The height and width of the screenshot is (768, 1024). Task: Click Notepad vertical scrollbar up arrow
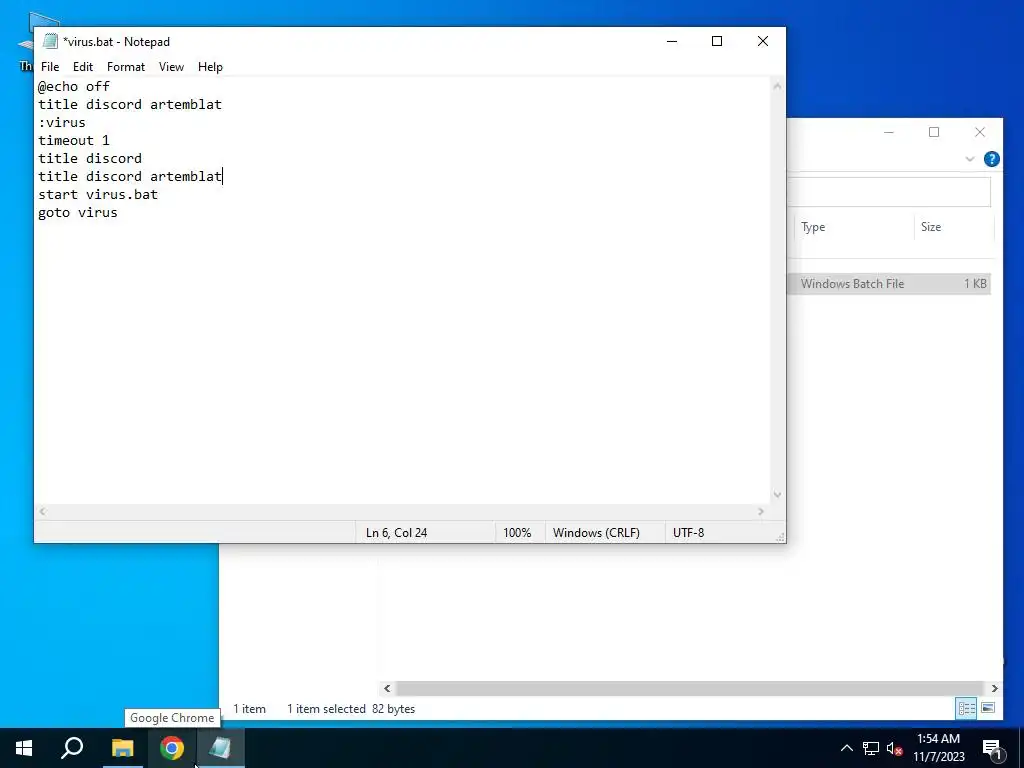tap(777, 86)
